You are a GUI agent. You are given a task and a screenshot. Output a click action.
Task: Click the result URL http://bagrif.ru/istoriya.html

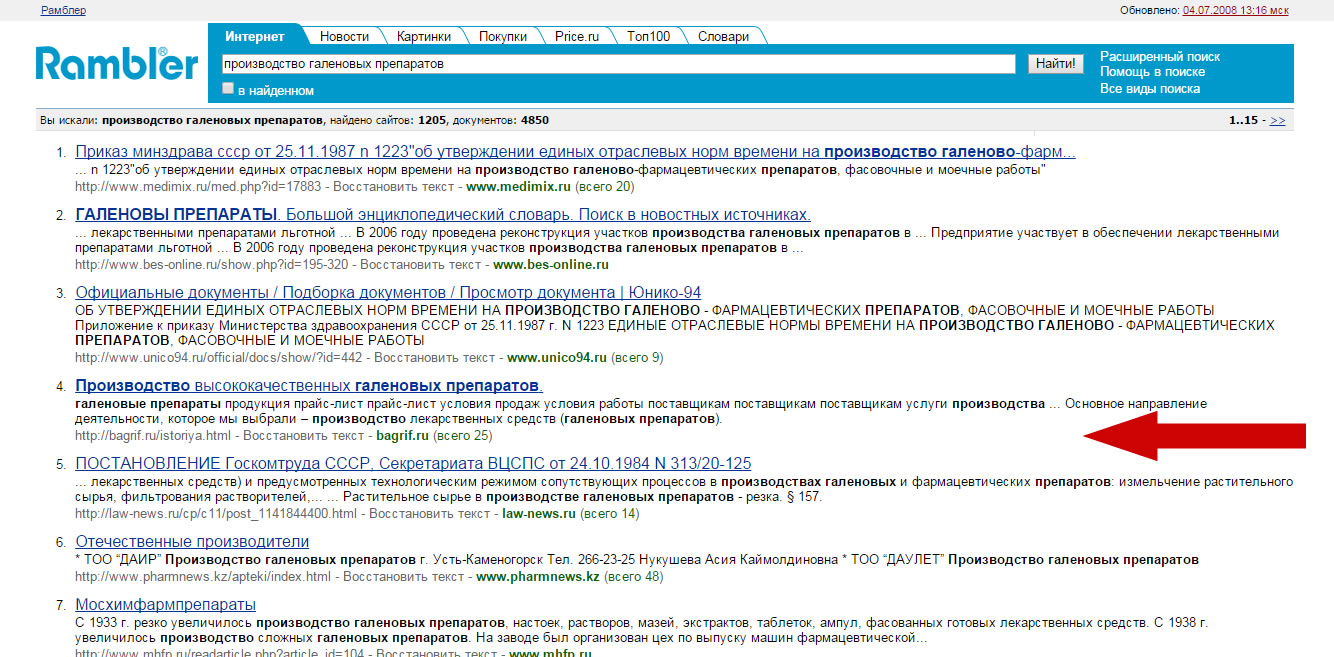154,436
